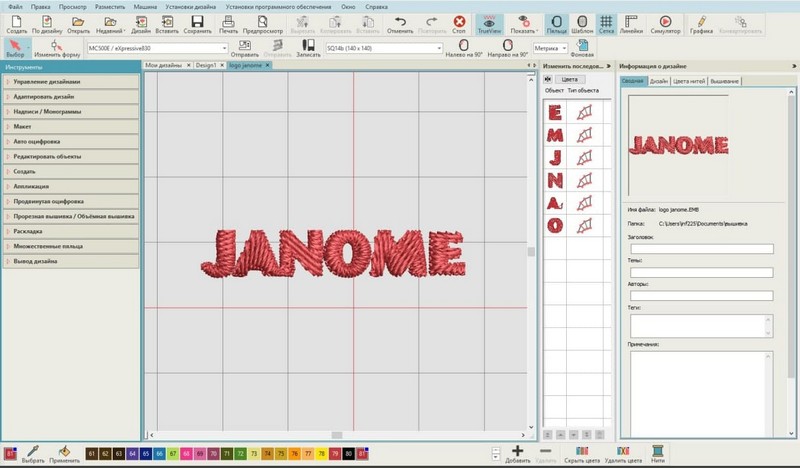The height and width of the screenshot is (468, 800).
Task: Click the Авторы input field
Action: click(702, 295)
